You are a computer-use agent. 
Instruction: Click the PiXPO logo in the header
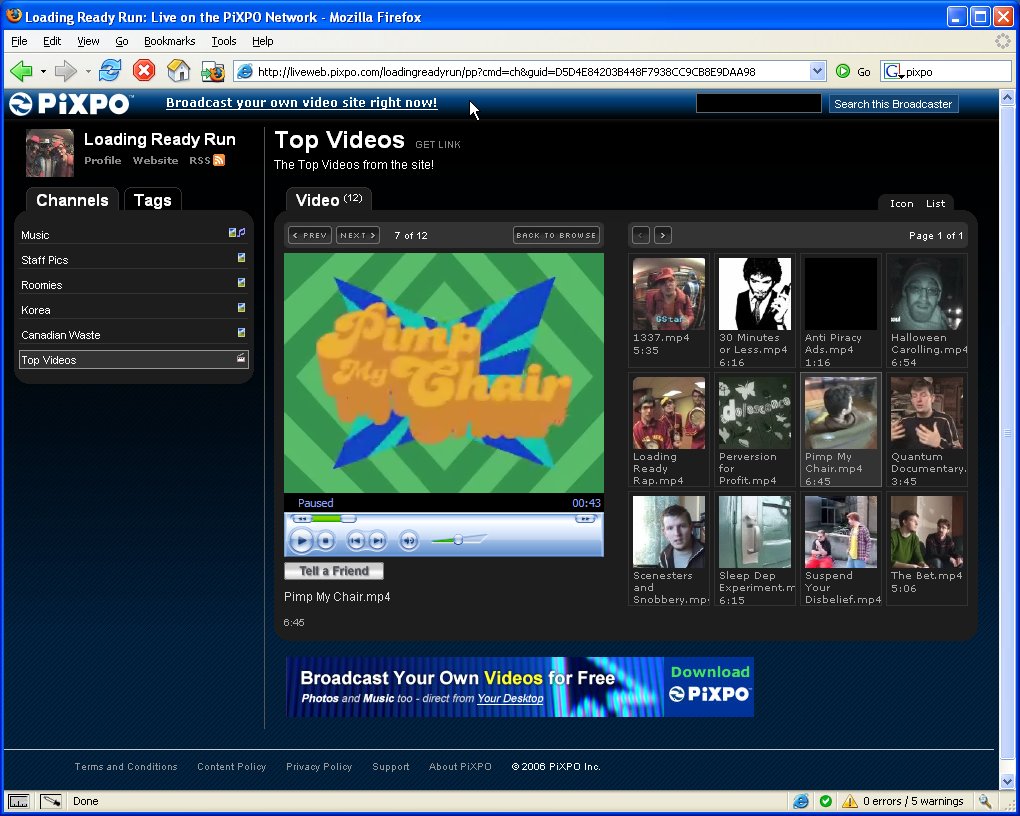coord(70,103)
